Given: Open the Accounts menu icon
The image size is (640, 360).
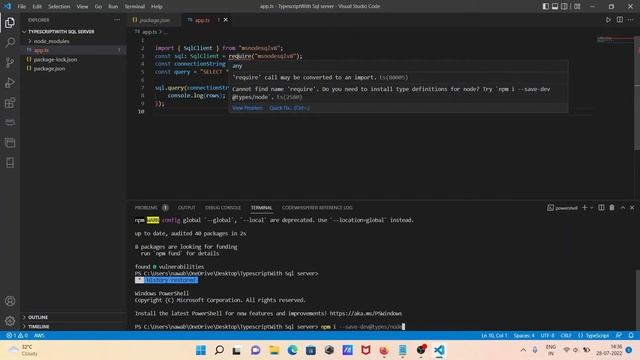Looking at the screenshot, I should (x=10, y=301).
